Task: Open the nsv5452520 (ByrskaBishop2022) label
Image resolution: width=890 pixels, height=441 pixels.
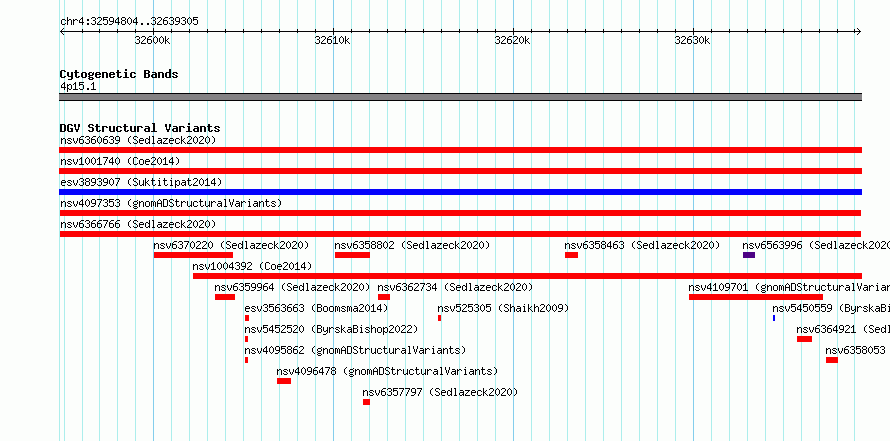Action: coord(331,329)
